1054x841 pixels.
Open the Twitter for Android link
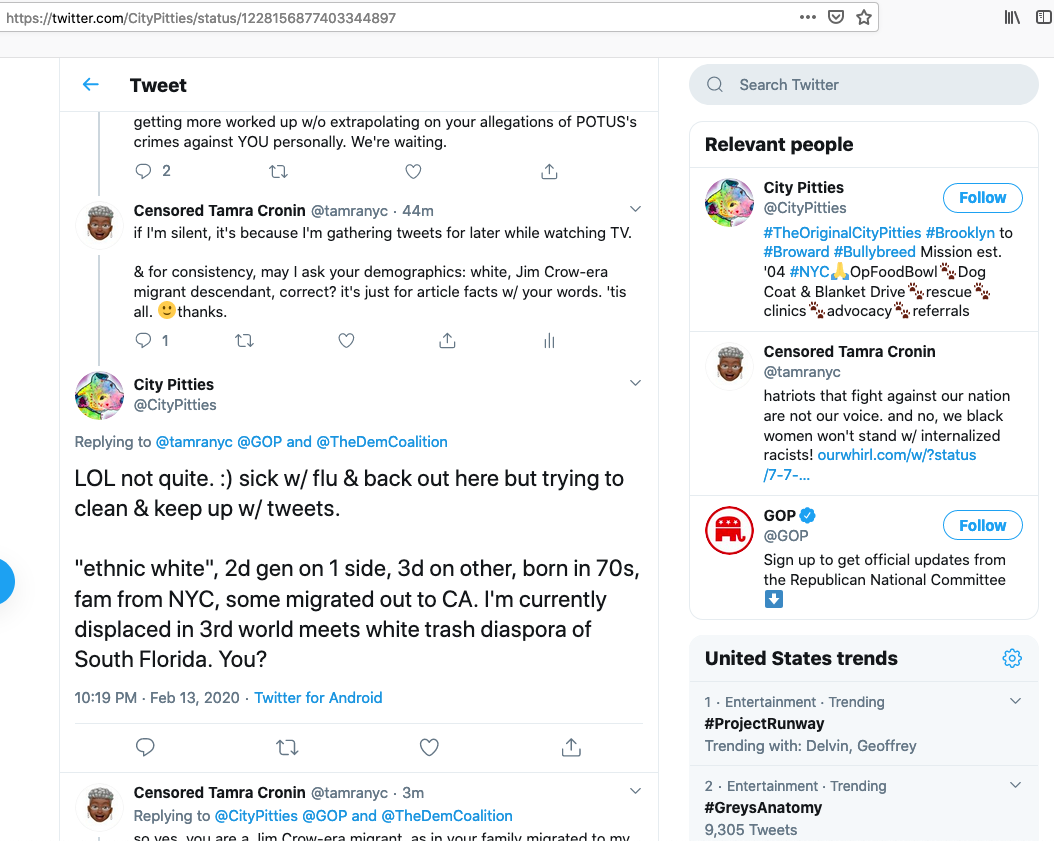pyautogui.click(x=318, y=698)
